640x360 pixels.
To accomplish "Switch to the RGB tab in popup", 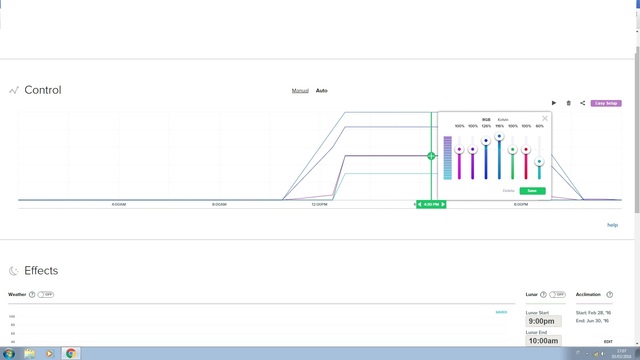I will 486,120.
